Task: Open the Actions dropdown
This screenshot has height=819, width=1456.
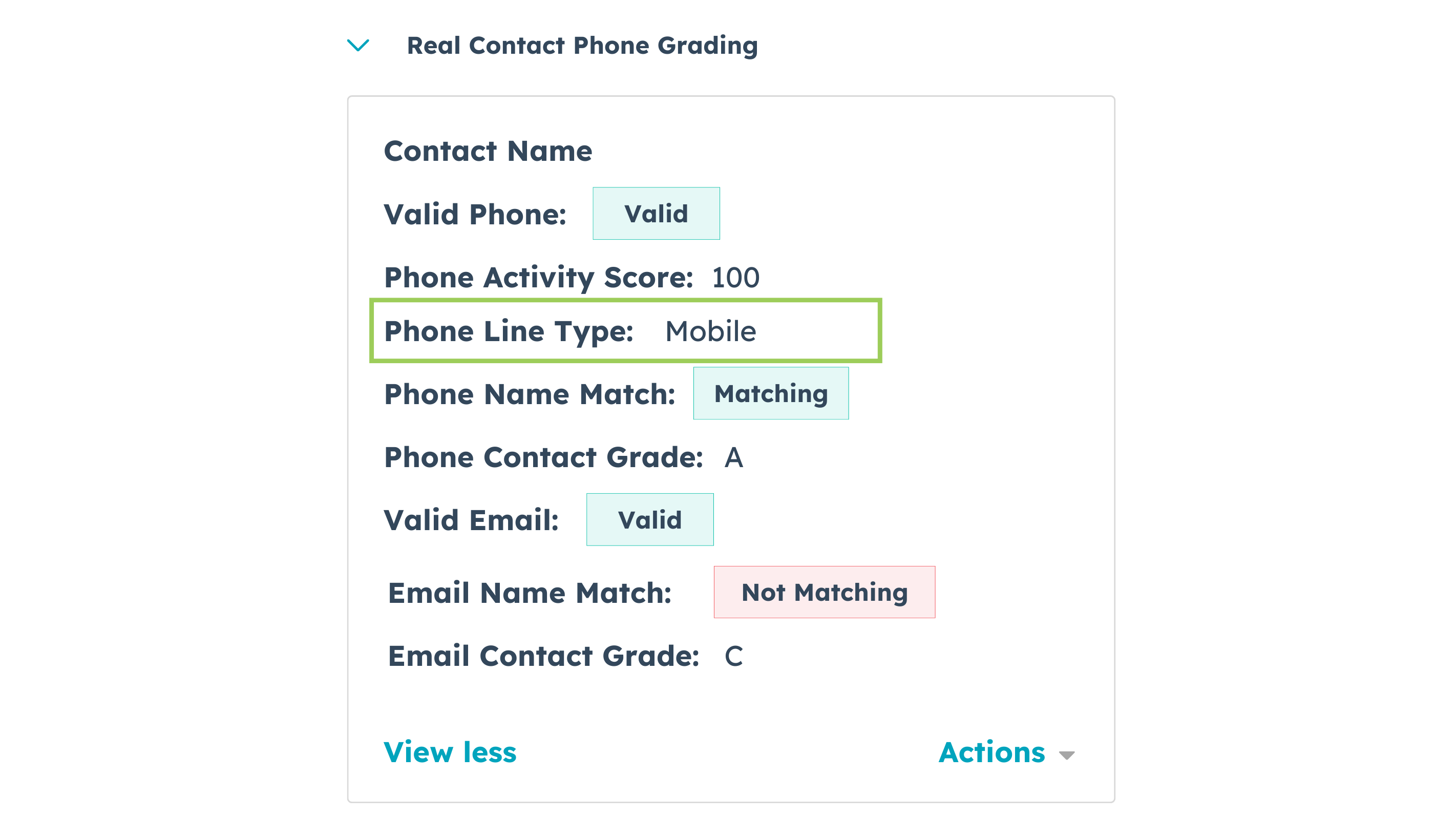Action: (993, 752)
